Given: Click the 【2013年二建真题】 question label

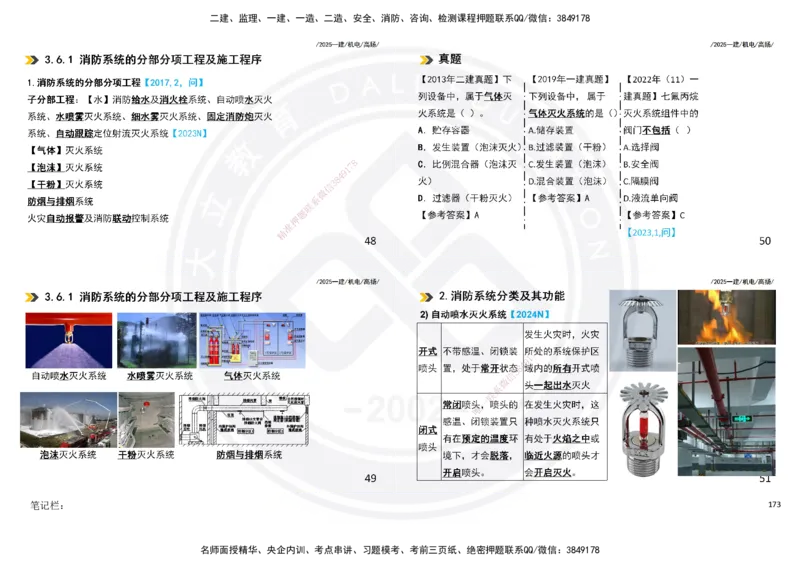Looking at the screenshot, I should click(459, 80).
